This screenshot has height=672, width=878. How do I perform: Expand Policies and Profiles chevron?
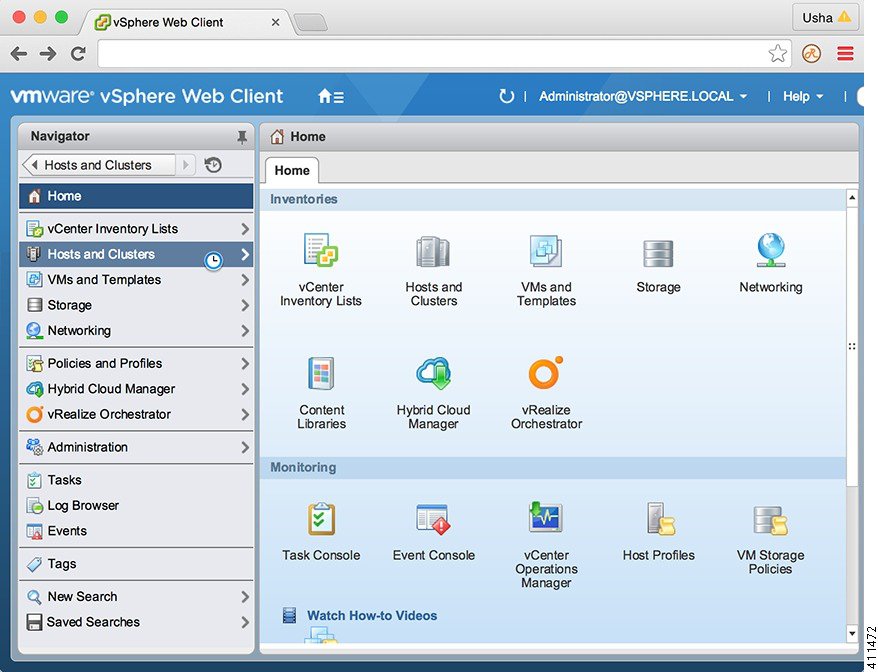(x=245, y=363)
